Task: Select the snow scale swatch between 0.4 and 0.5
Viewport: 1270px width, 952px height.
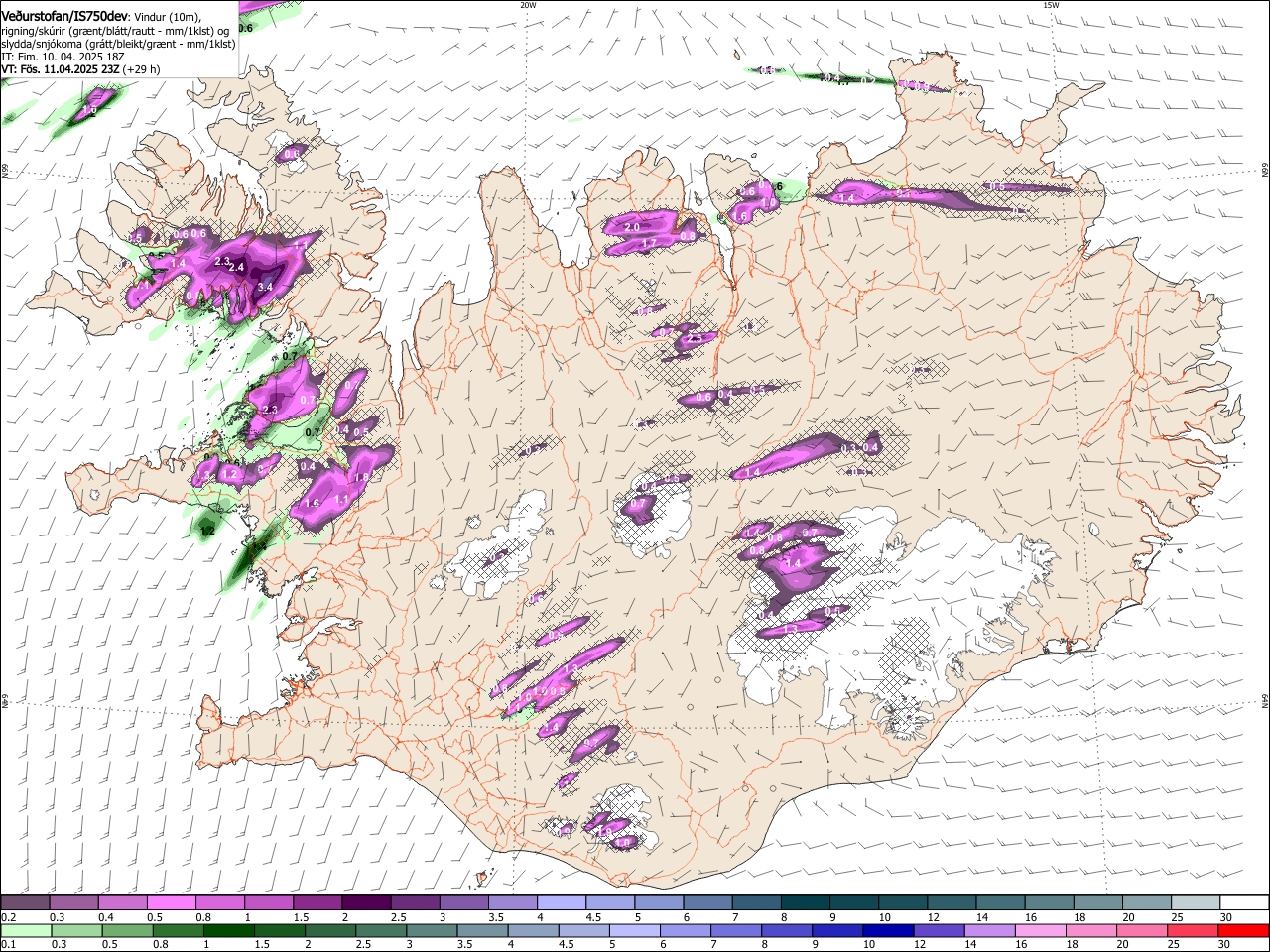Action: (x=122, y=903)
